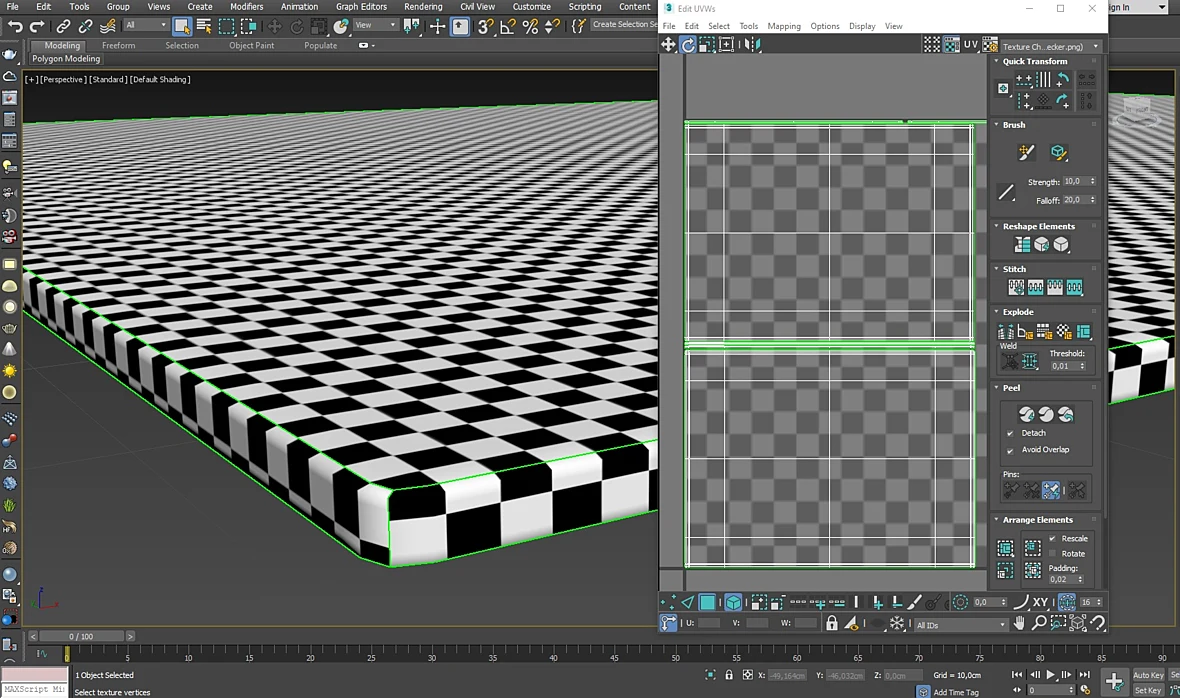Click the Auto Key button

pyautogui.click(x=1148, y=675)
